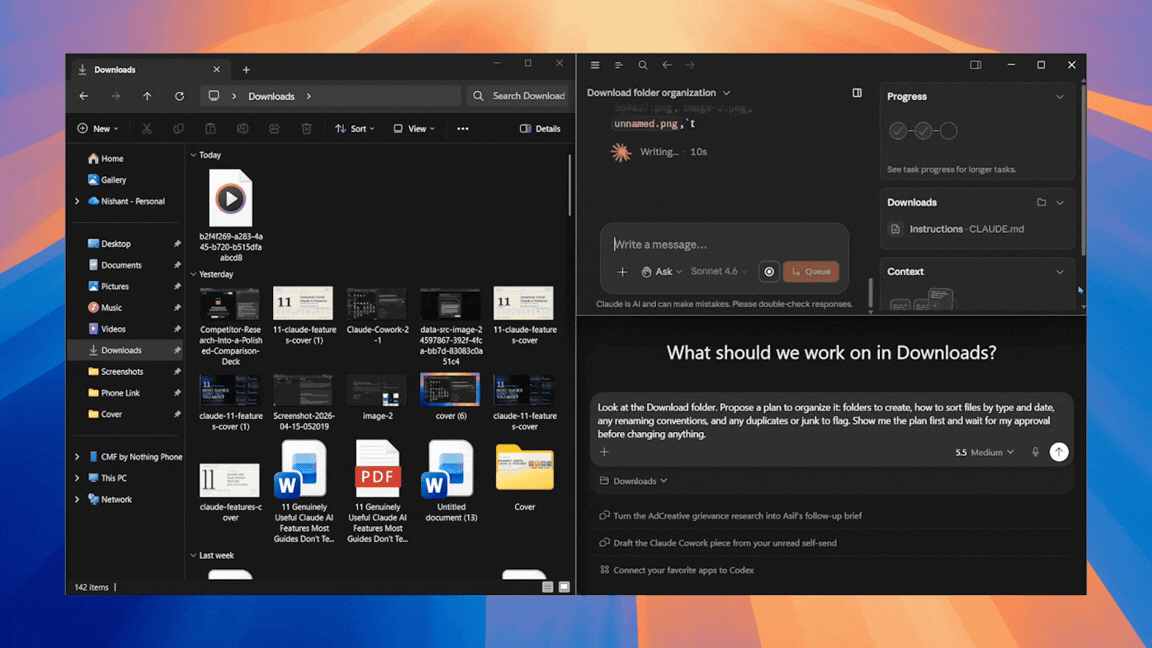Toggle the sidebar panel icon in Claude title bar
1152x648 pixels.
coord(976,65)
